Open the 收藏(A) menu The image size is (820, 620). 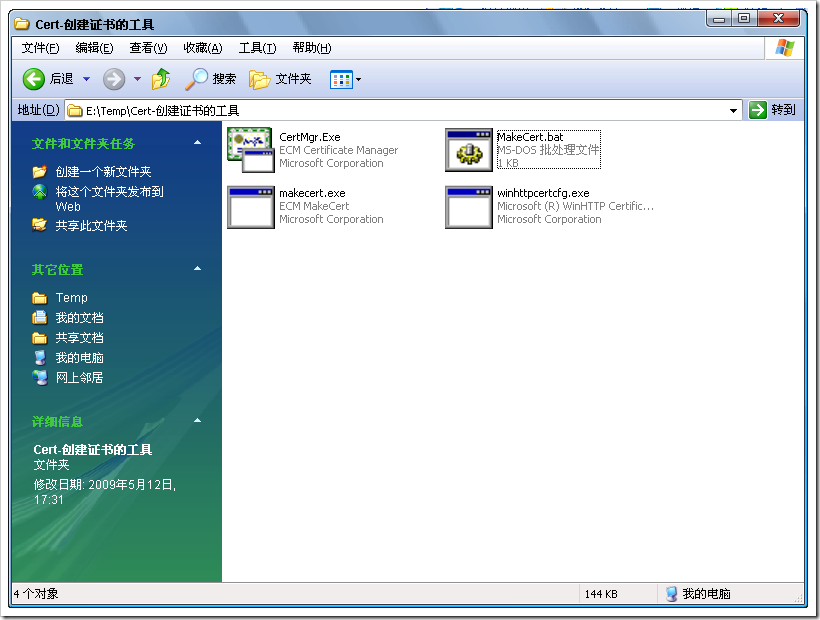tap(203, 48)
